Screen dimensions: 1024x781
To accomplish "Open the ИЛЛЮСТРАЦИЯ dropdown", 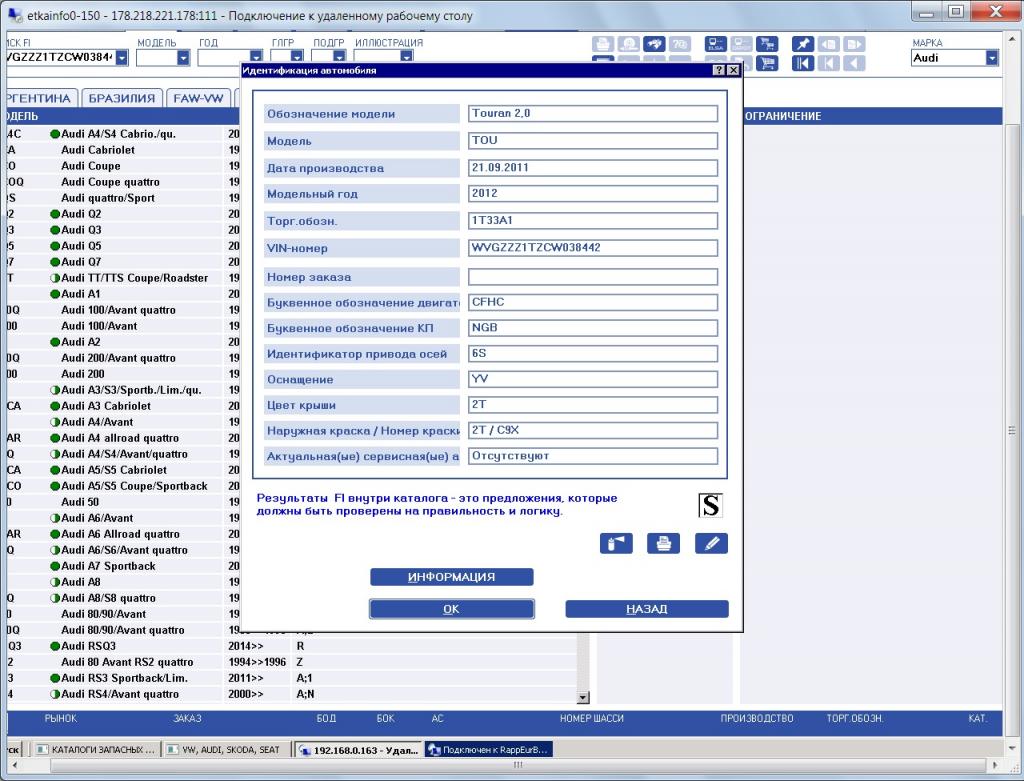I will click(407, 57).
